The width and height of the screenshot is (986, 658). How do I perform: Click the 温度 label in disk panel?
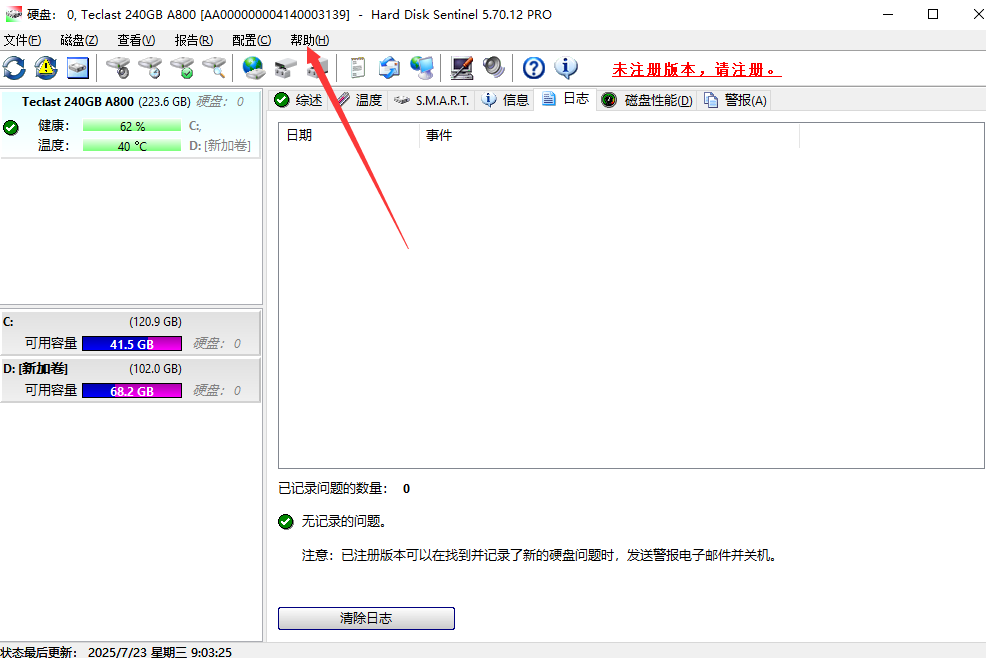54,145
